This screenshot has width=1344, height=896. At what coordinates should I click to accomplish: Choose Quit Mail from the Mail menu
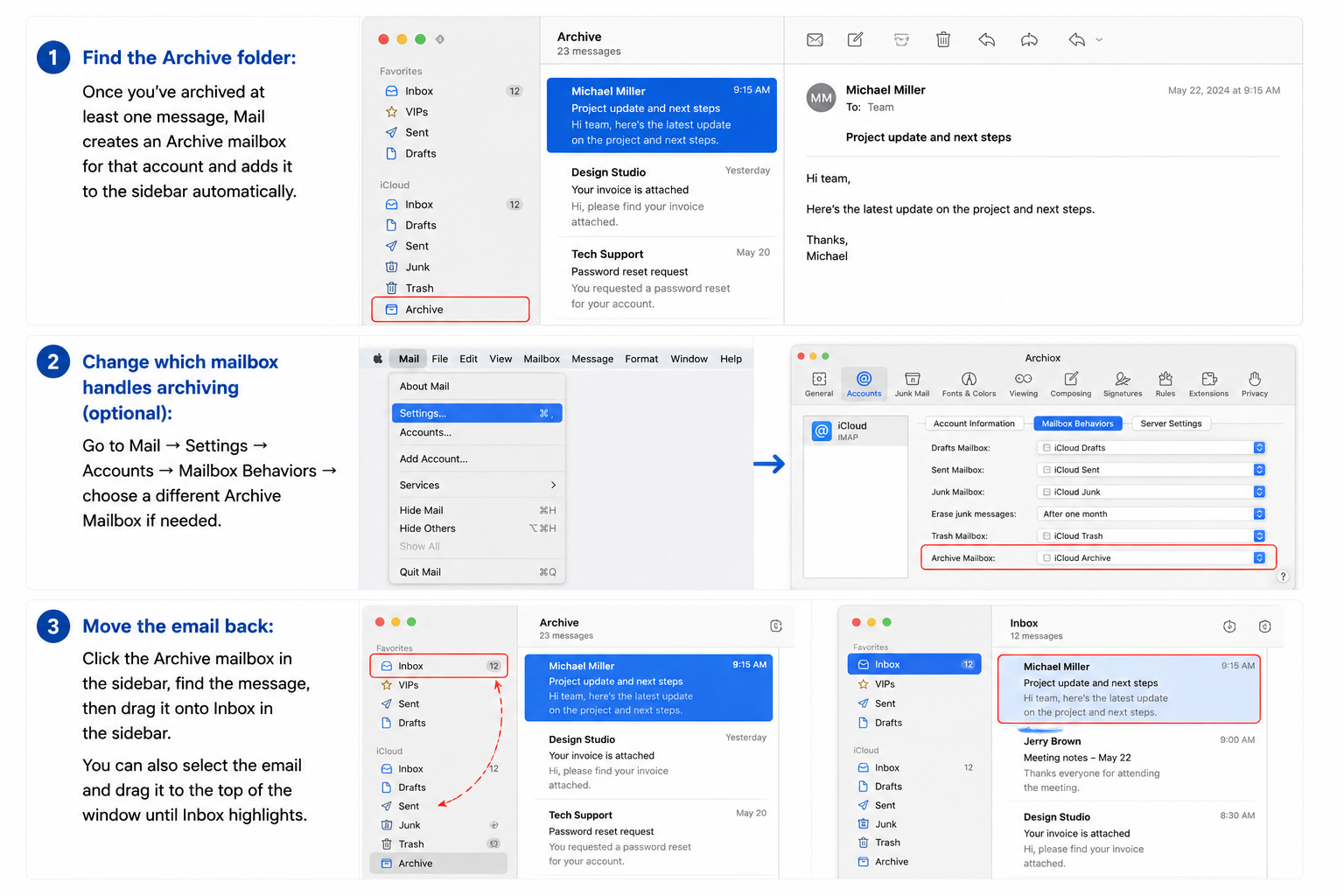pos(477,571)
